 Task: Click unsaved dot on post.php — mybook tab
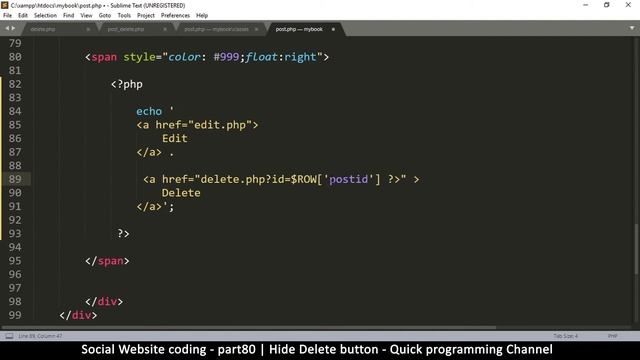(333, 29)
